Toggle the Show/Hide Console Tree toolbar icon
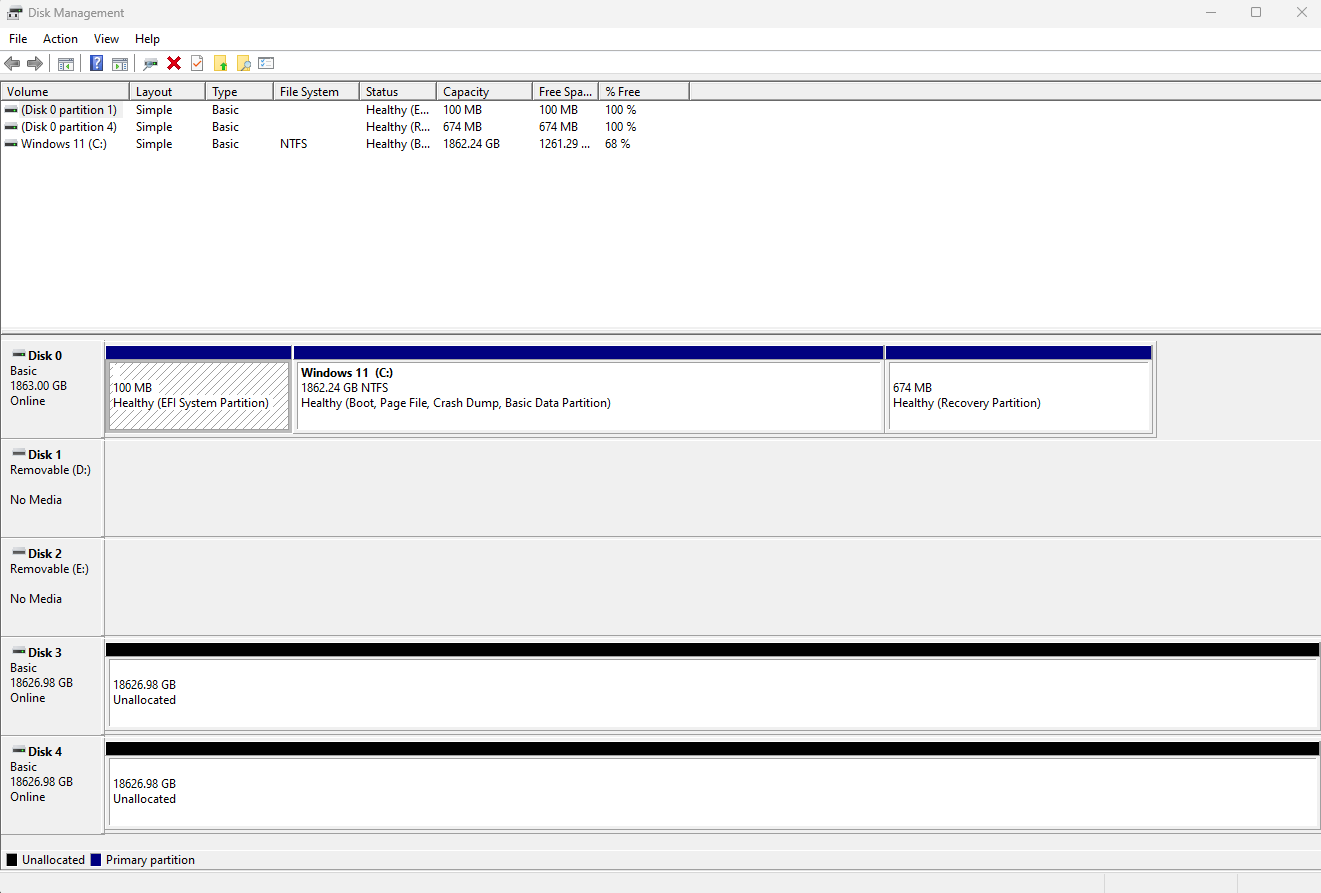Image resolution: width=1321 pixels, height=893 pixels. 66,64
